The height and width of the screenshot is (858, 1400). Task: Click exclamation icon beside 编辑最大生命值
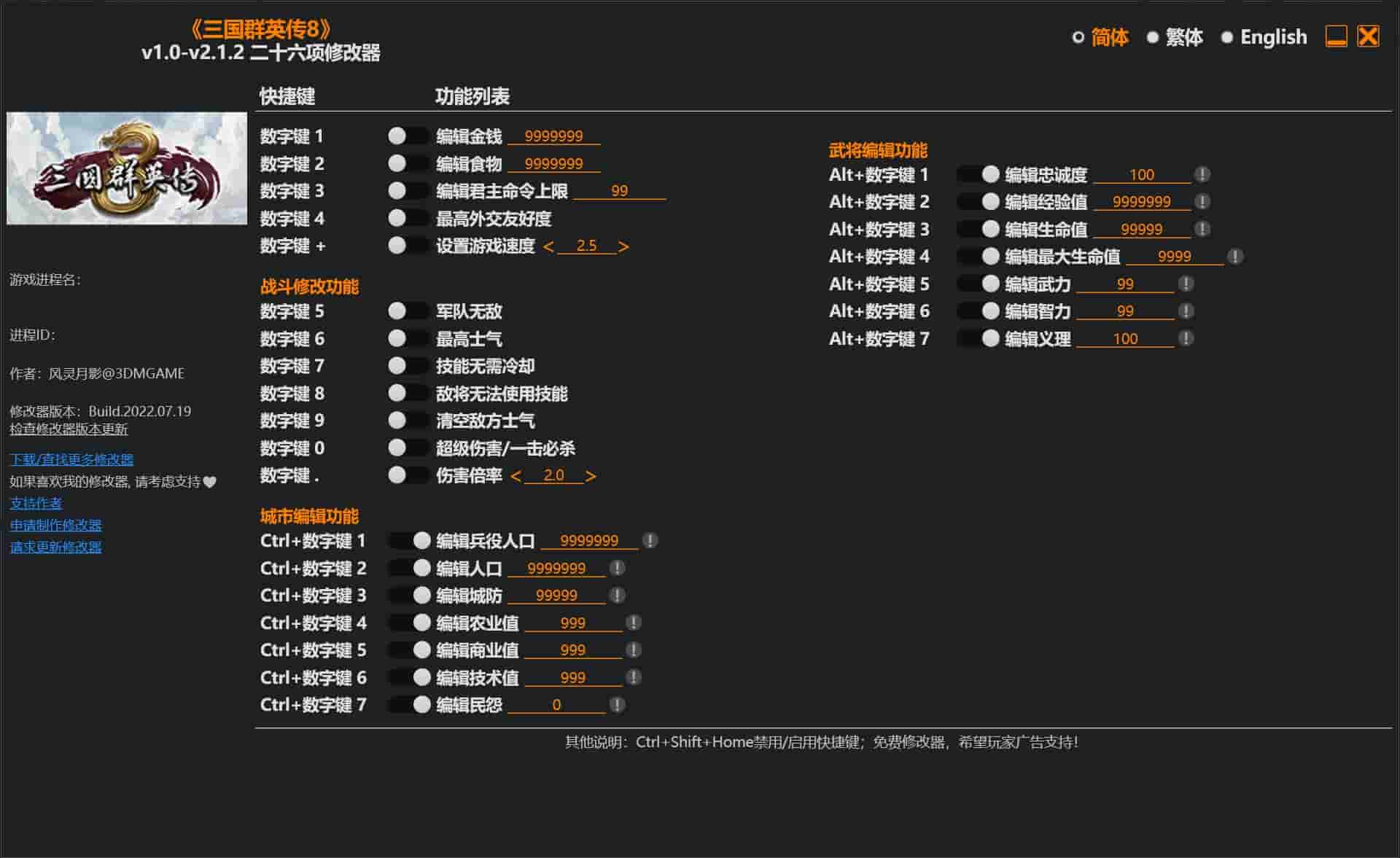(1235, 257)
